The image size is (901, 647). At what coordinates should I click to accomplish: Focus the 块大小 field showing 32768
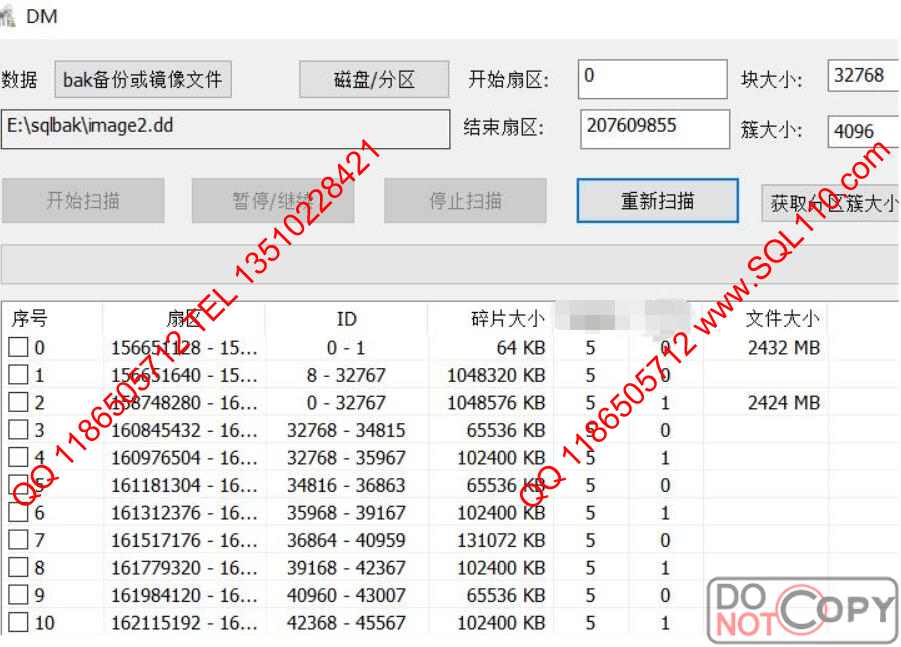click(x=863, y=76)
